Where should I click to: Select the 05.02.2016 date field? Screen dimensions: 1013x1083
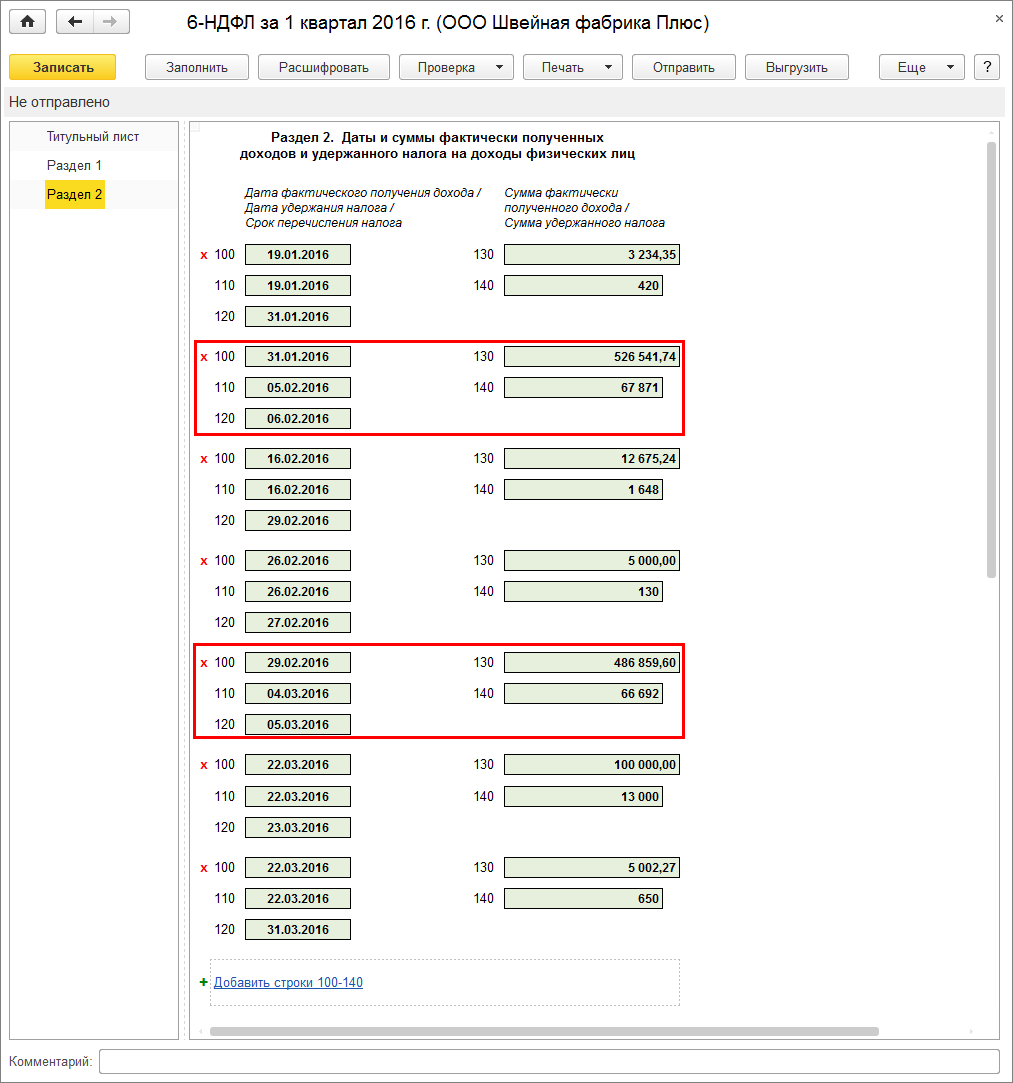click(298, 387)
